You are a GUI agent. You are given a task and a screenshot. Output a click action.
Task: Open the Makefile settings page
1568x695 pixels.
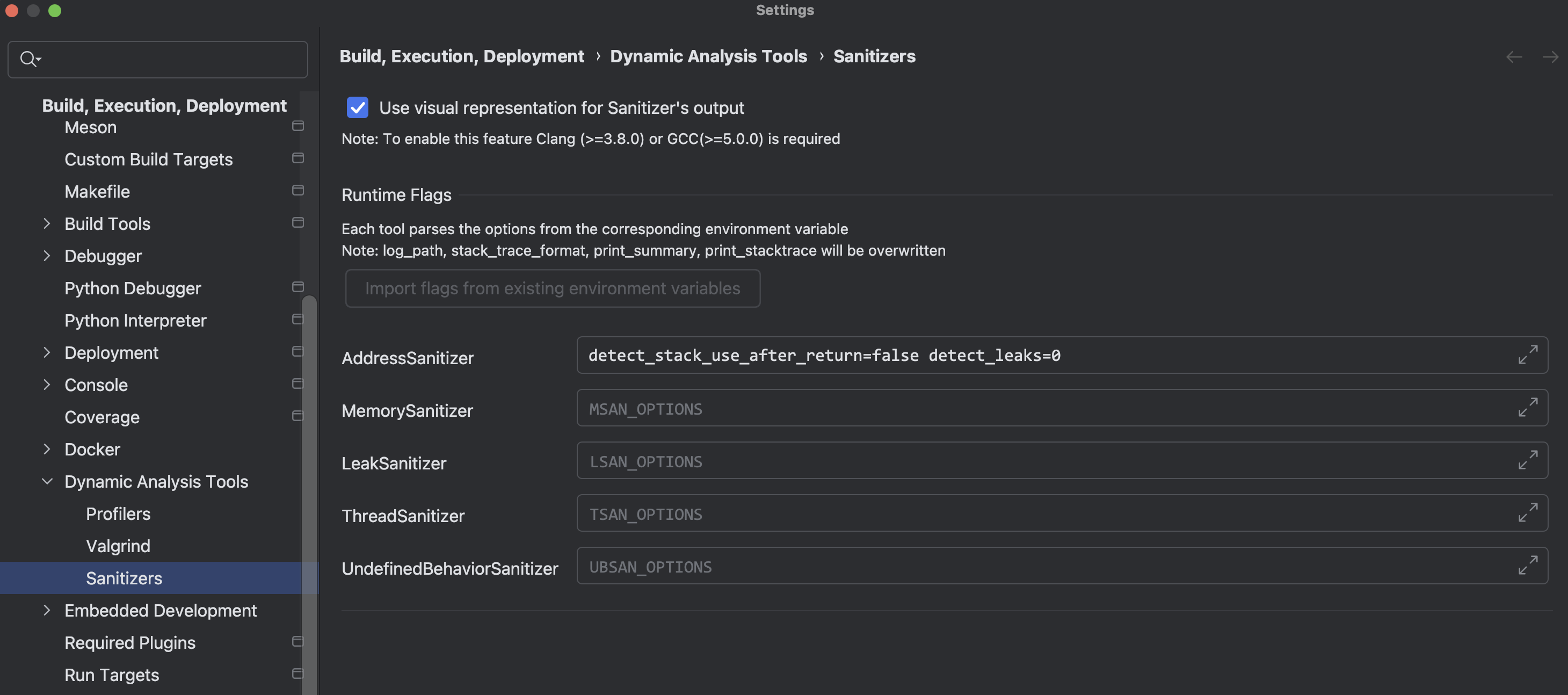click(x=97, y=192)
